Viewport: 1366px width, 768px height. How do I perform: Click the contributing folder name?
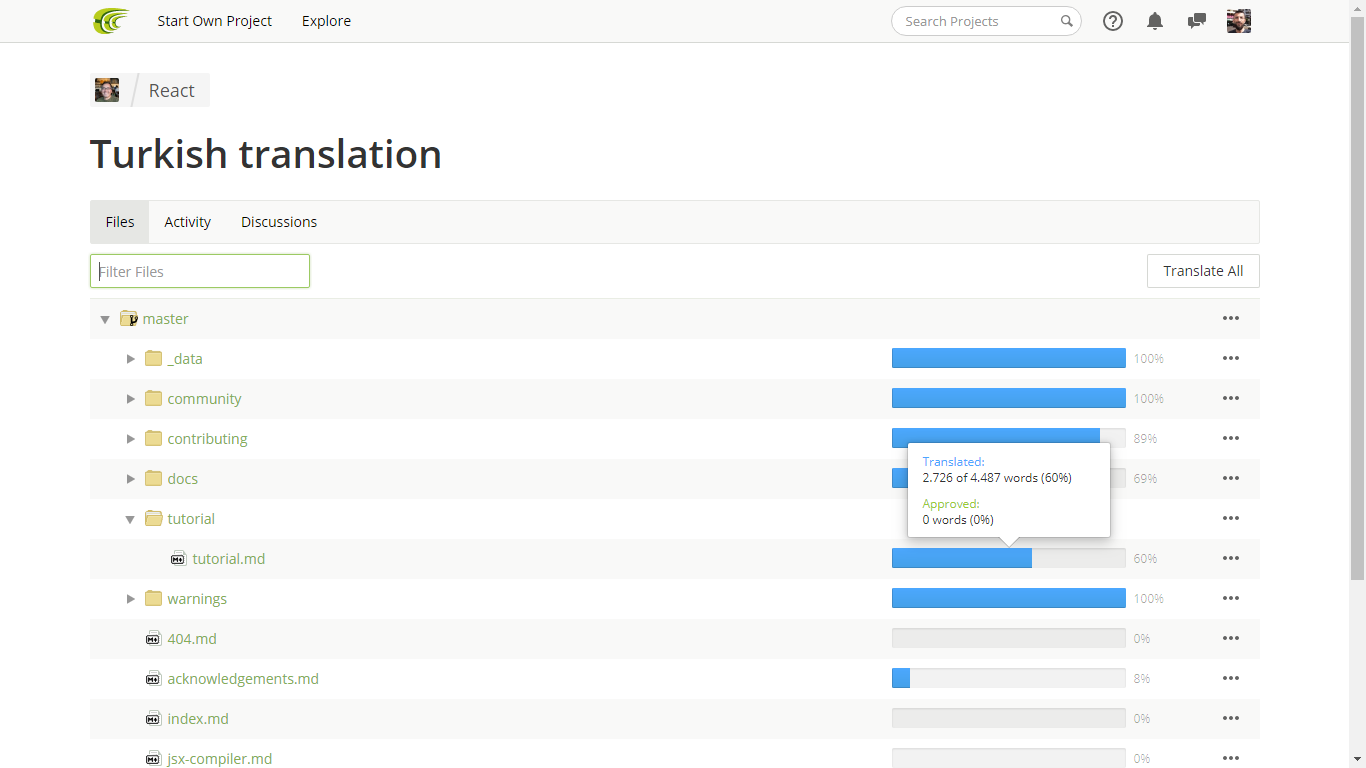pos(207,438)
